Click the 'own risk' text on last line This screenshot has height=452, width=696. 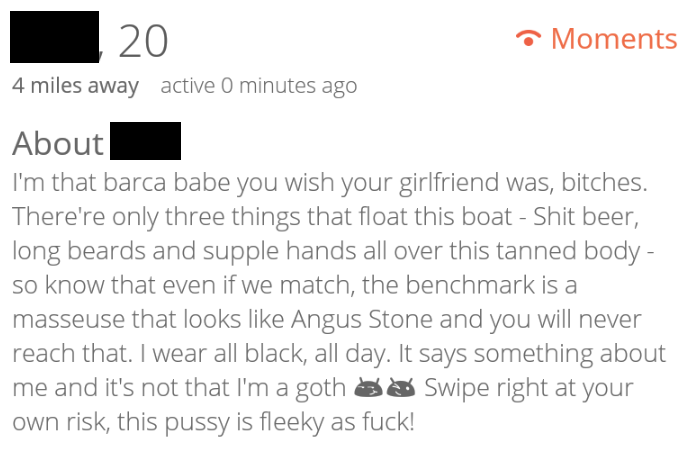click(x=60, y=422)
